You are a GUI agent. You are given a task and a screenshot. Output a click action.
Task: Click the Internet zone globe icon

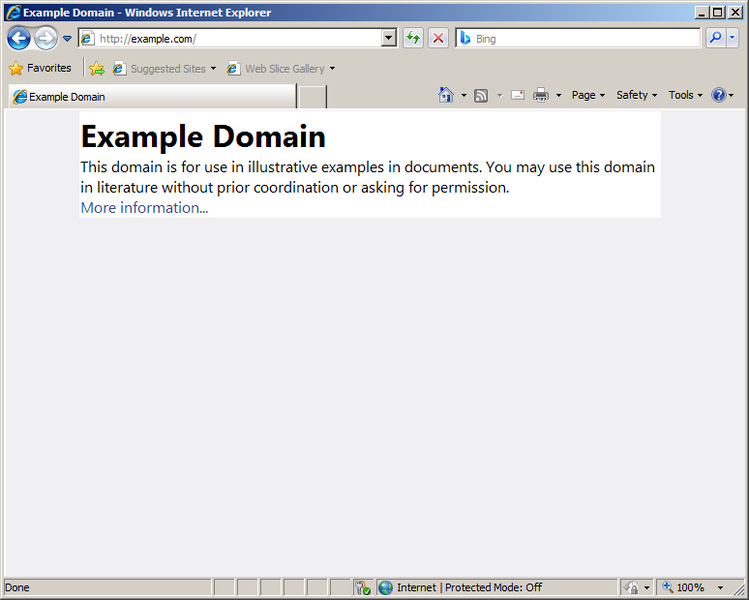coord(385,588)
